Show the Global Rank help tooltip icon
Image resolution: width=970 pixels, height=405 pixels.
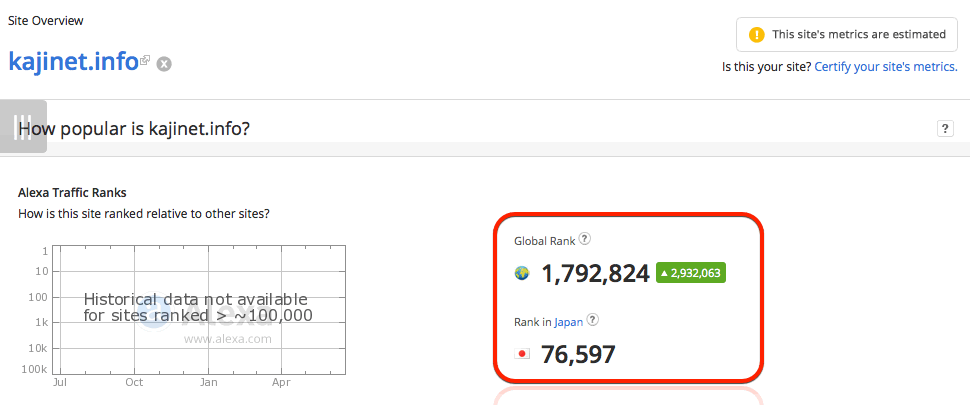click(585, 239)
